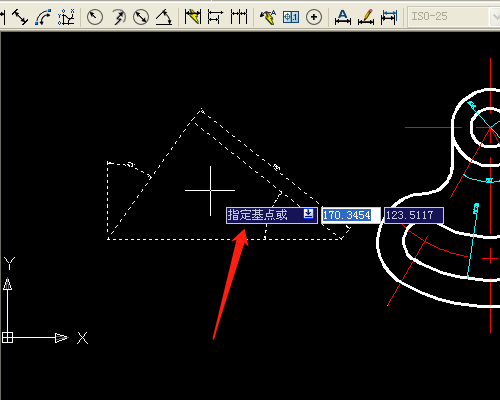Pick the Radius dimension tool
Image resolution: width=500 pixels, height=400 pixels.
click(x=95, y=17)
